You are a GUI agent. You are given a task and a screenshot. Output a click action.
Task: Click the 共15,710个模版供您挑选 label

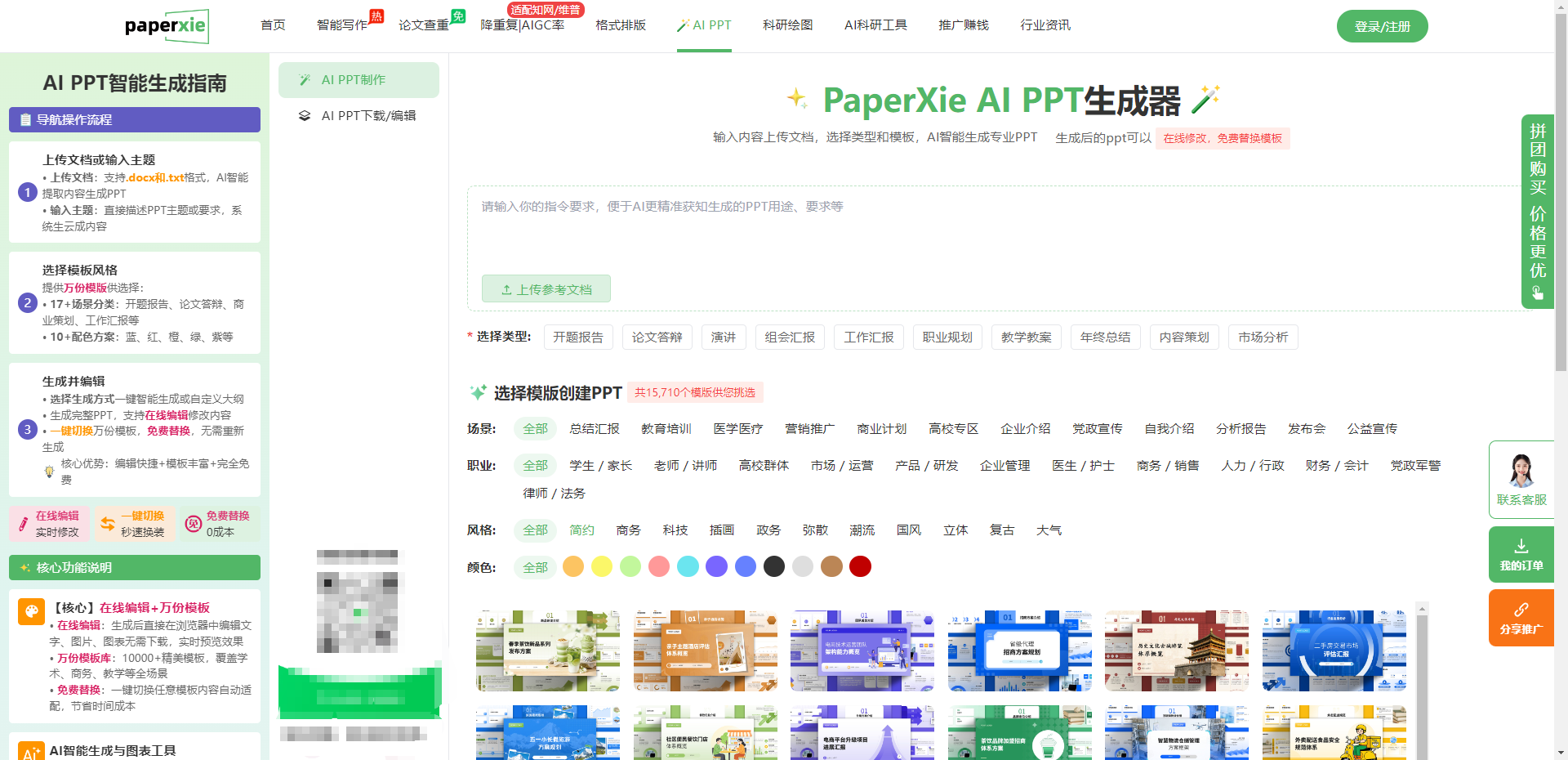[695, 393]
